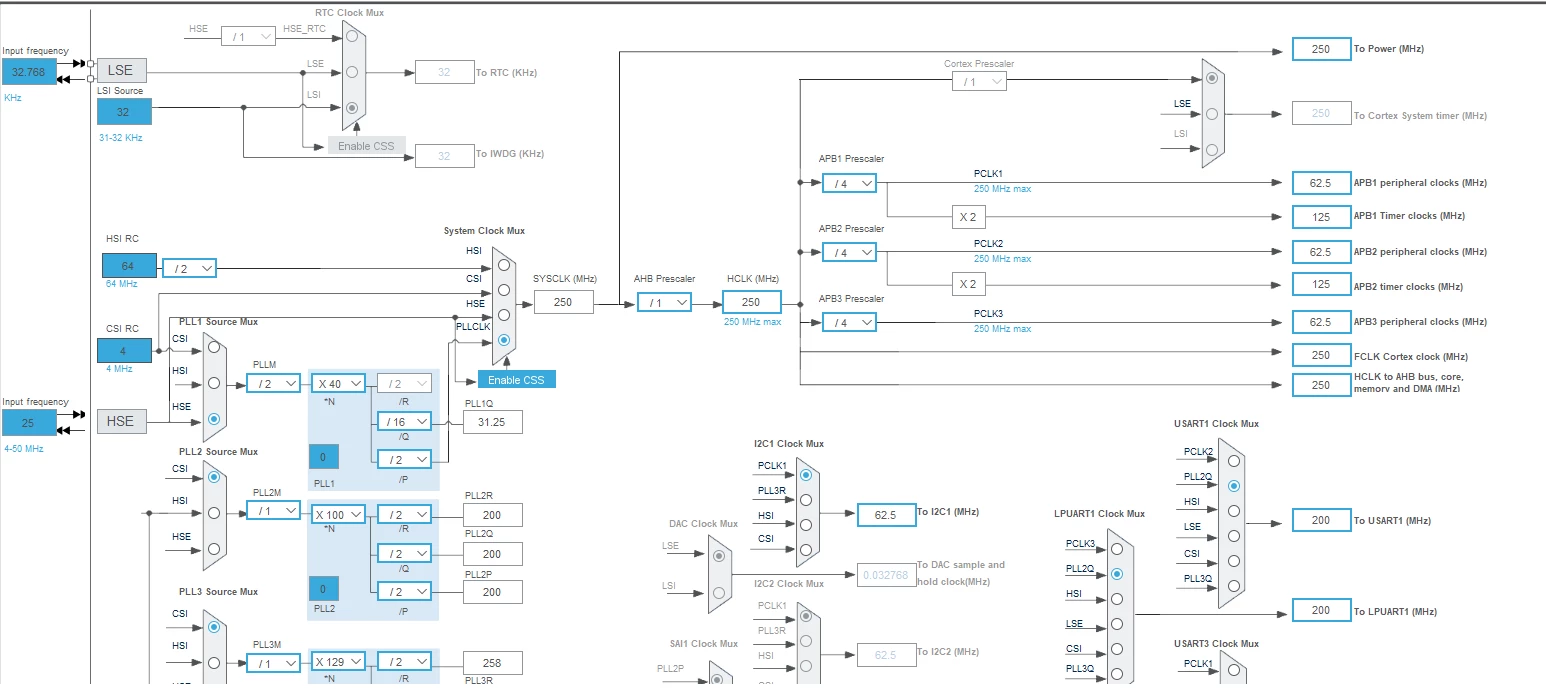Image resolution: width=1546 pixels, height=693 pixels.
Task: Open PLL2 multiplier X 100 dropdown
Action: [x=340, y=515]
